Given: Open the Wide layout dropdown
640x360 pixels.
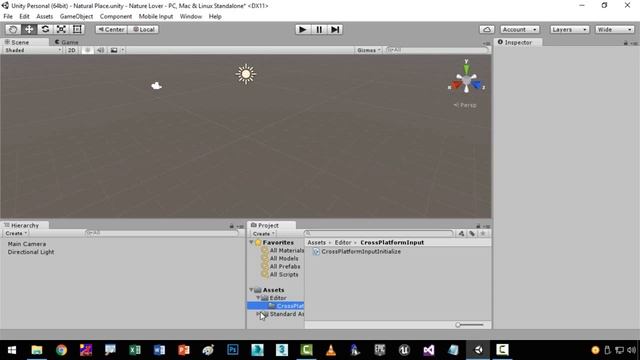Looking at the screenshot, I should tap(614, 29).
